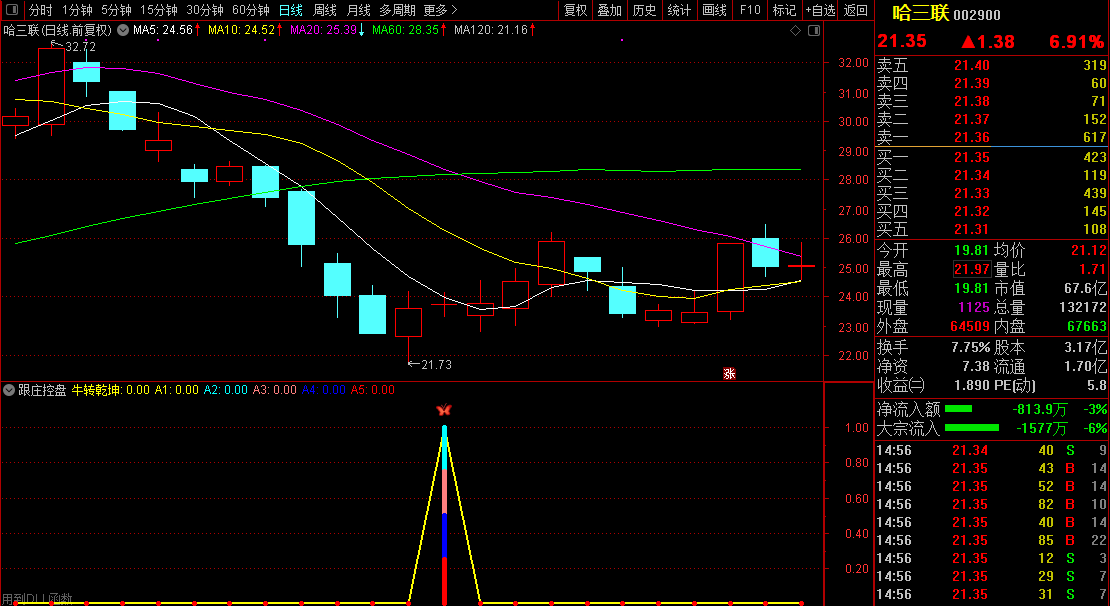
Task: Click the red butterfly signal marker
Action: tap(444, 410)
